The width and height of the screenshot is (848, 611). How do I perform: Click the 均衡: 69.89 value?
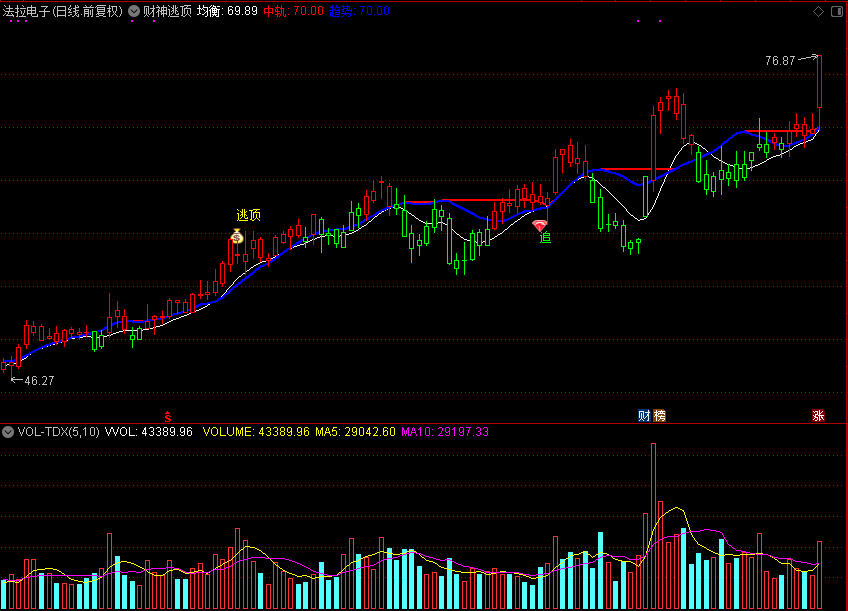227,11
